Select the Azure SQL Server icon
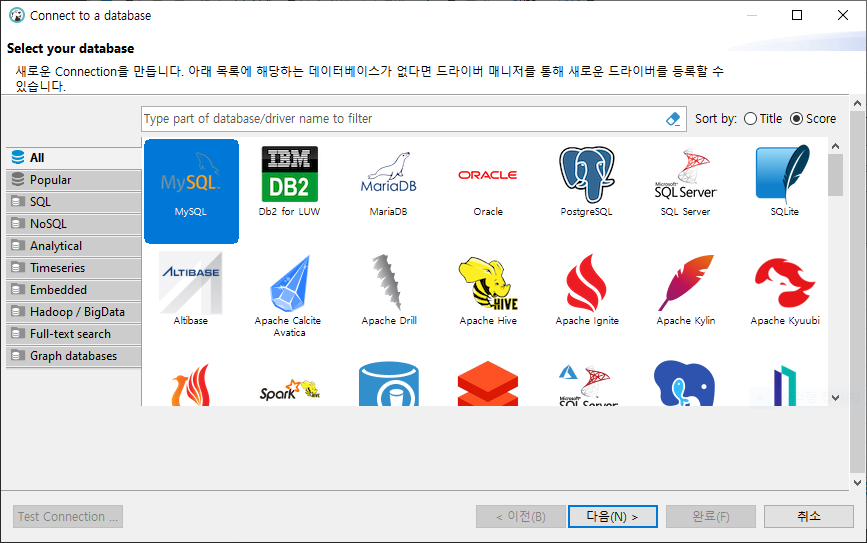Viewport: 867px width, 543px height. click(x=587, y=385)
